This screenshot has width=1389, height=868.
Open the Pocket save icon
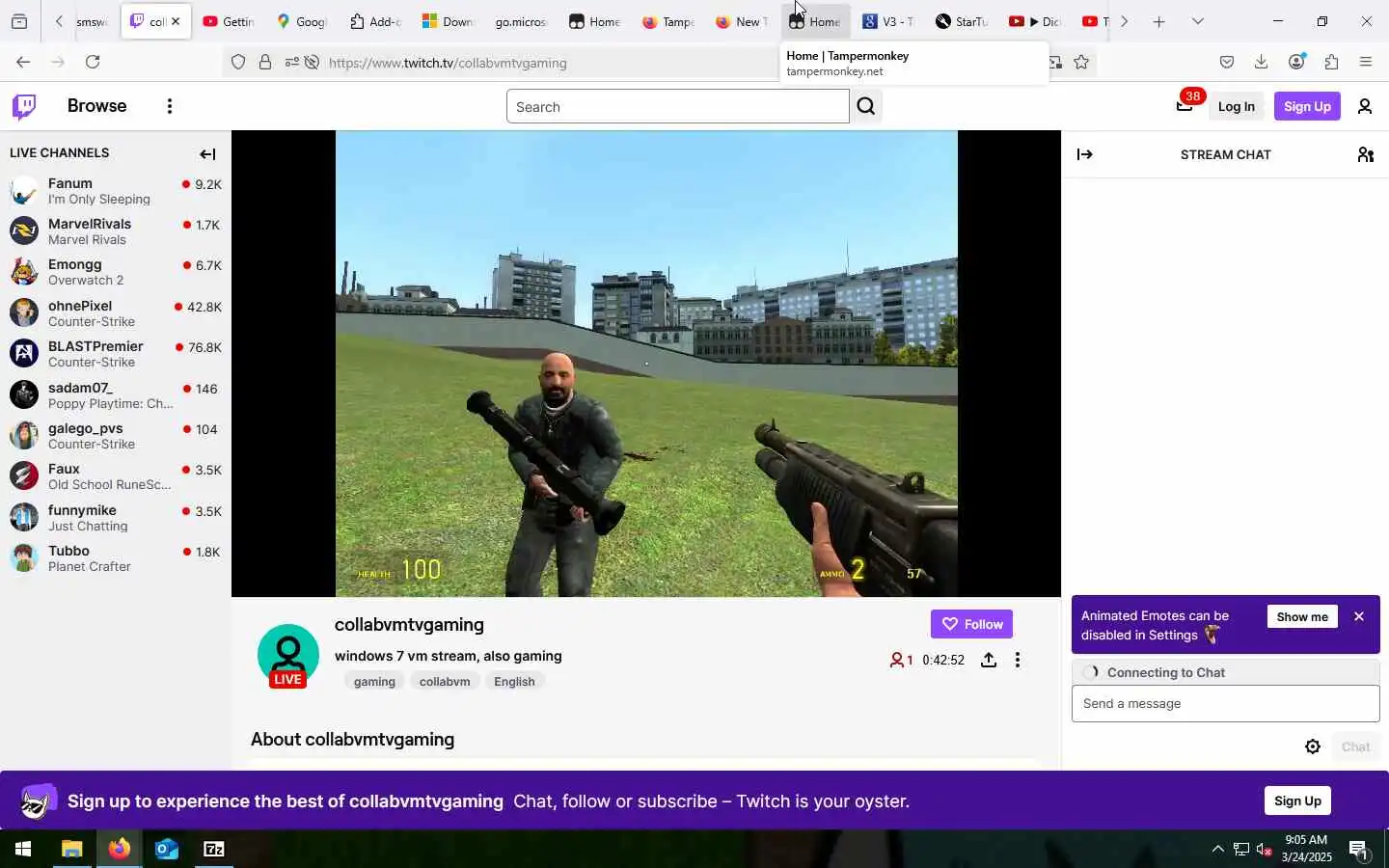(x=1226, y=62)
